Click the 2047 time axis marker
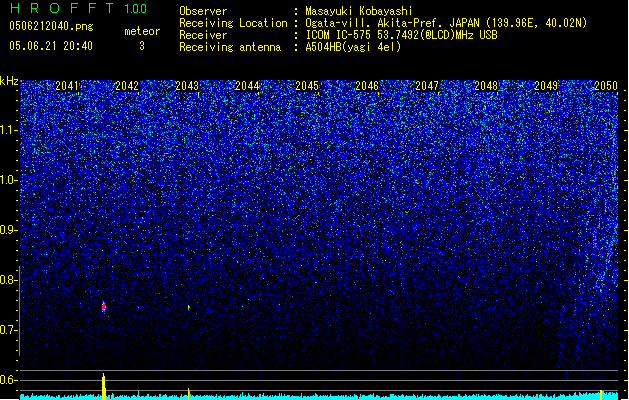 [427, 86]
